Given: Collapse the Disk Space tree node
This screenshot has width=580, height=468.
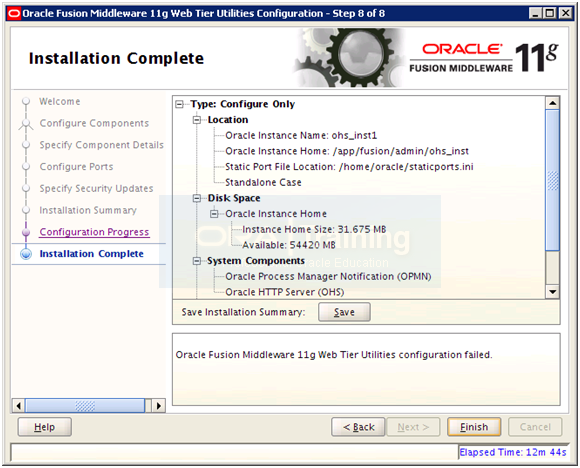Looking at the screenshot, I should coord(197,198).
